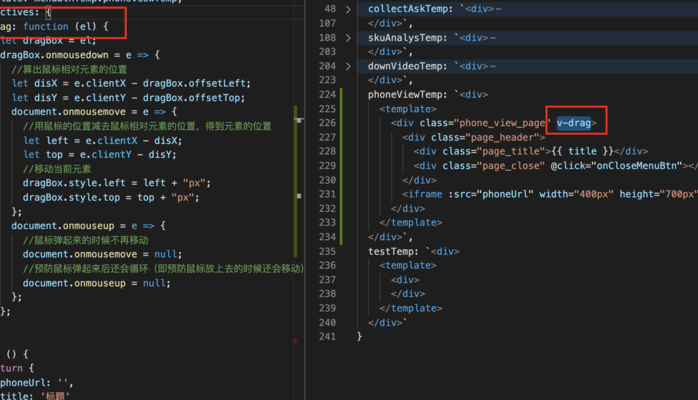698x400 pixels.
Task: Click document.onmouseup = e => line
Action: [x=88, y=226]
